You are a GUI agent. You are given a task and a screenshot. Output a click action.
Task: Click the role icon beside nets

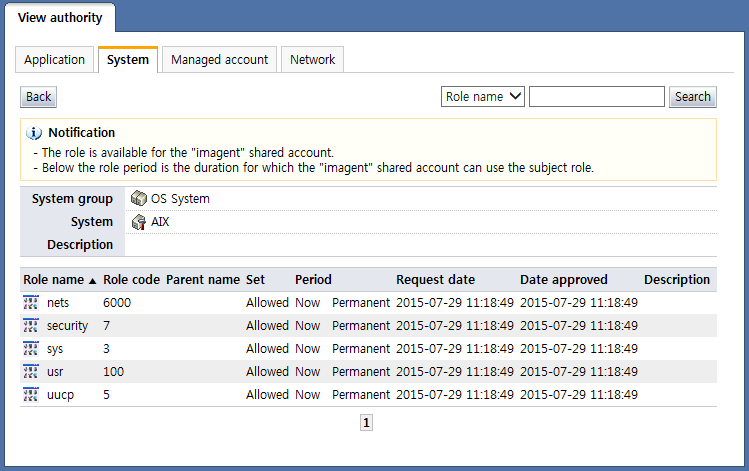[x=30, y=303]
